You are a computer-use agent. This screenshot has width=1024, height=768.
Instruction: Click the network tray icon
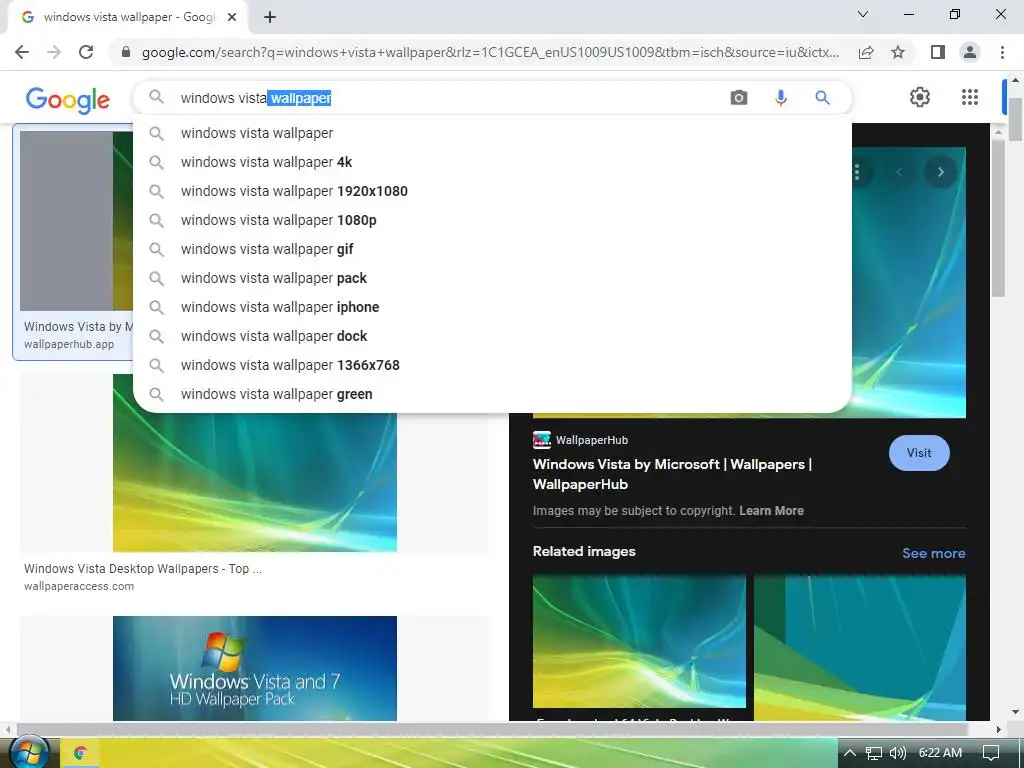tap(873, 753)
